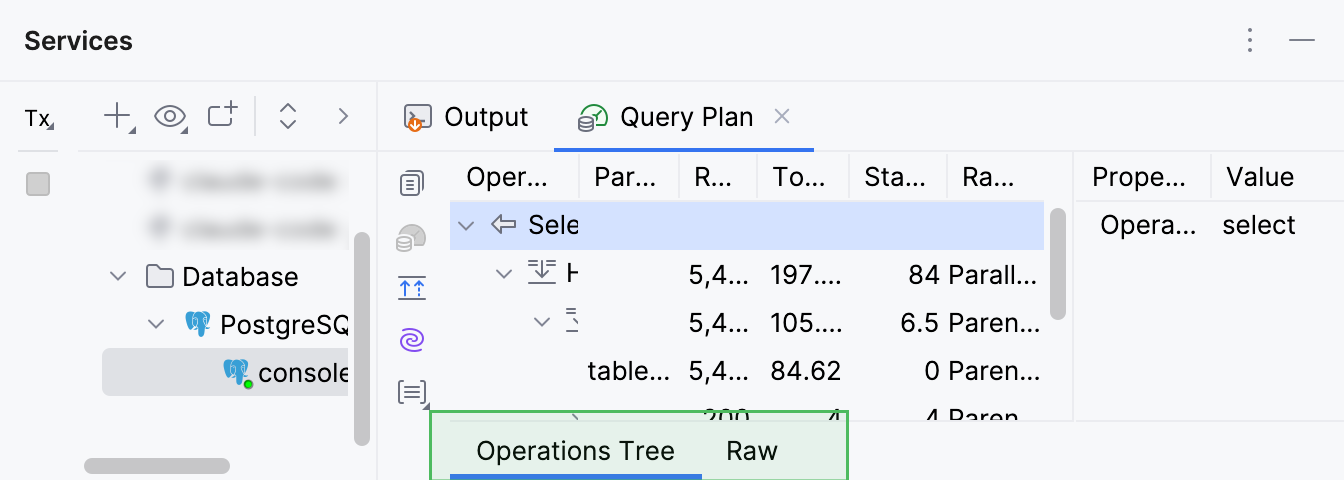Click the Open in New Tab icon

(223, 116)
